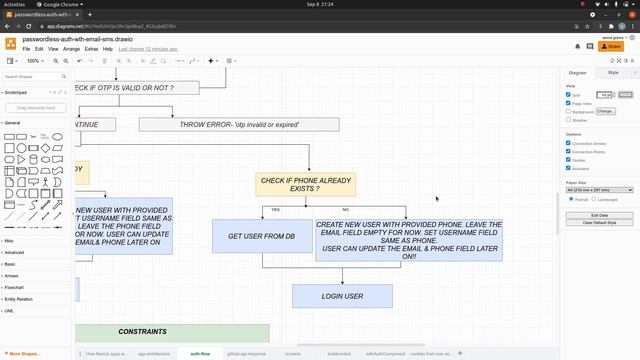
Task: Select the actor stick figure shape
Action: tap(45, 182)
